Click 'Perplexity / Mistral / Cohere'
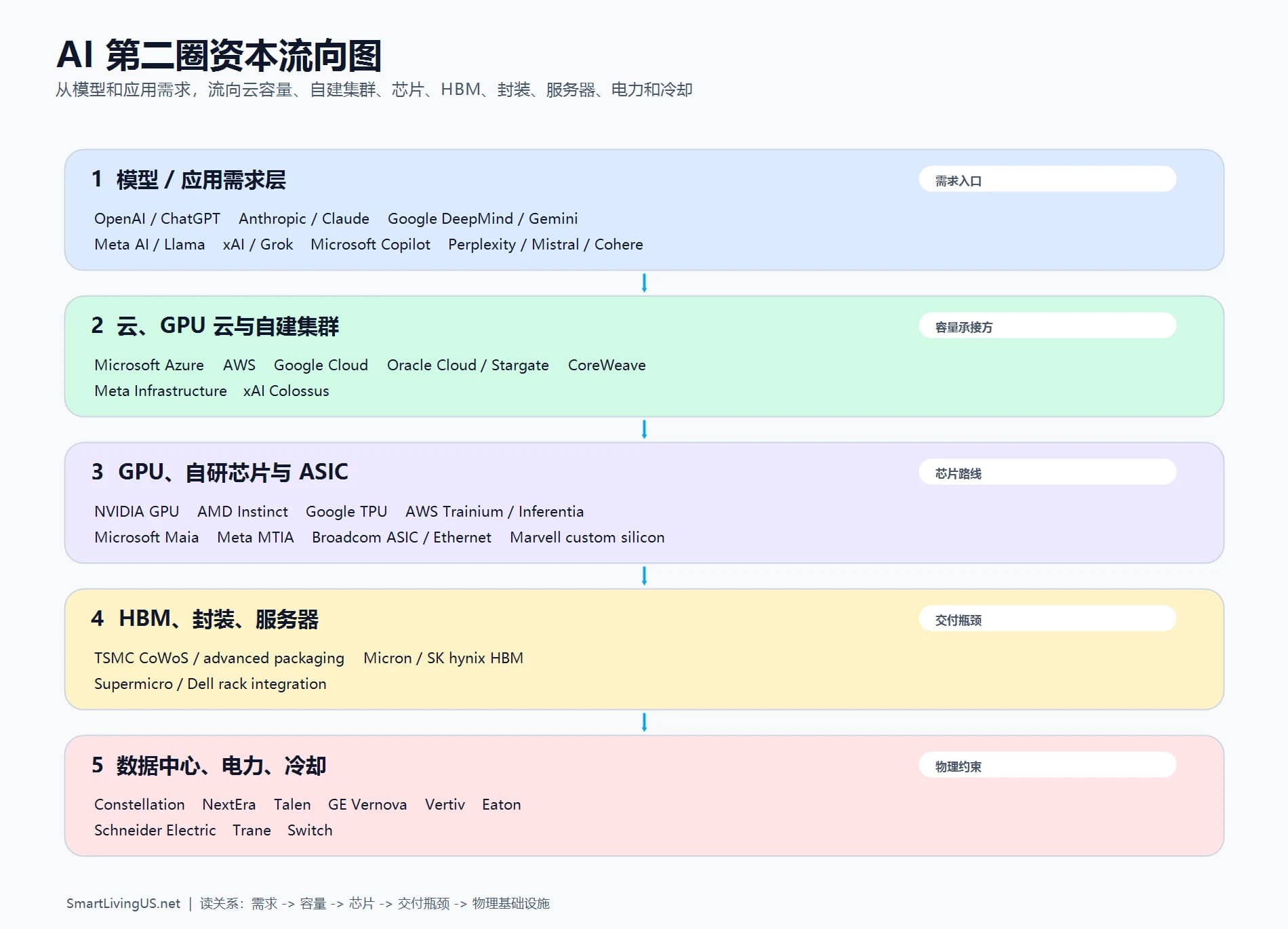This screenshot has width=1288, height=929. (x=546, y=244)
